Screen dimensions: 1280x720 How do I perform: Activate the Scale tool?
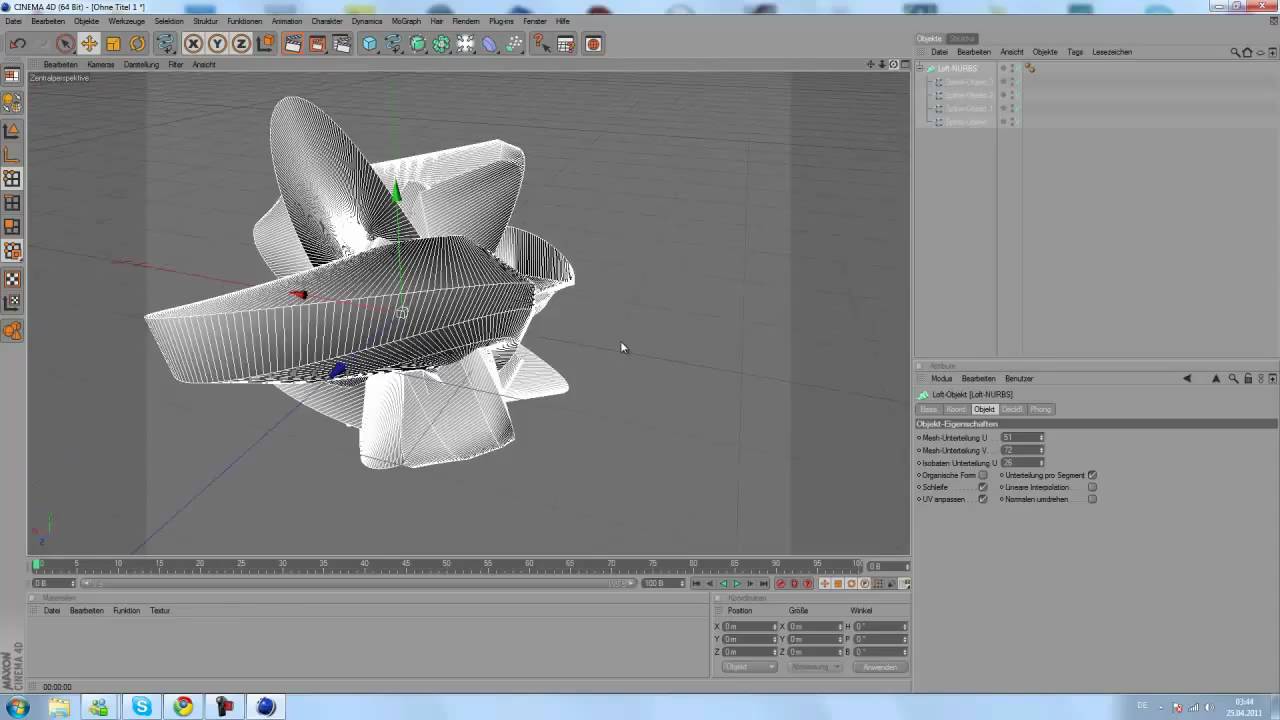[113, 44]
